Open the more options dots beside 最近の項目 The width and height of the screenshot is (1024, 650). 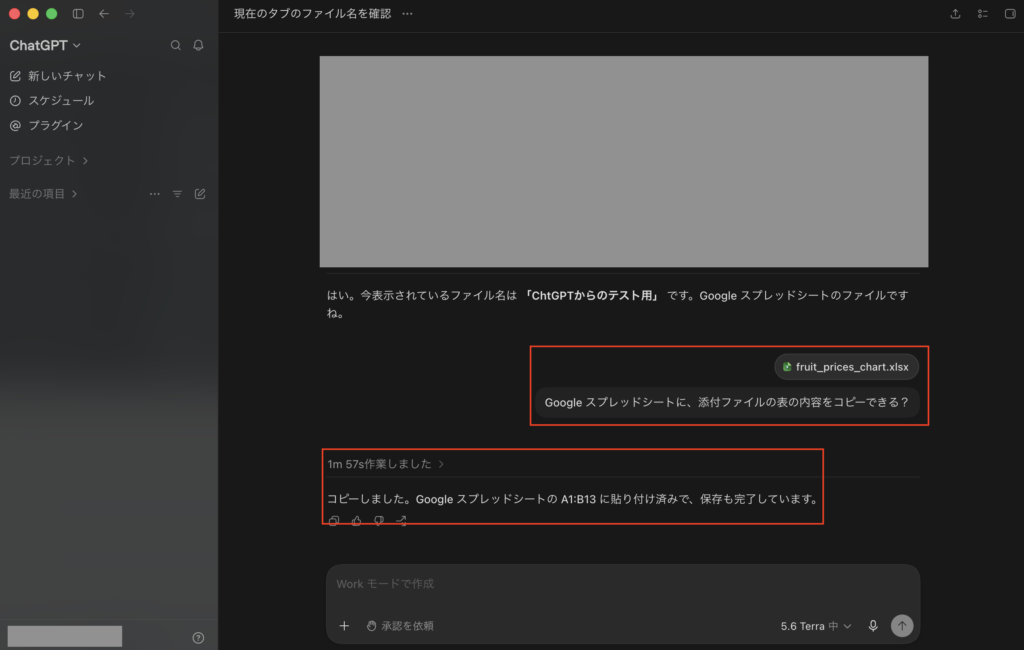point(155,194)
